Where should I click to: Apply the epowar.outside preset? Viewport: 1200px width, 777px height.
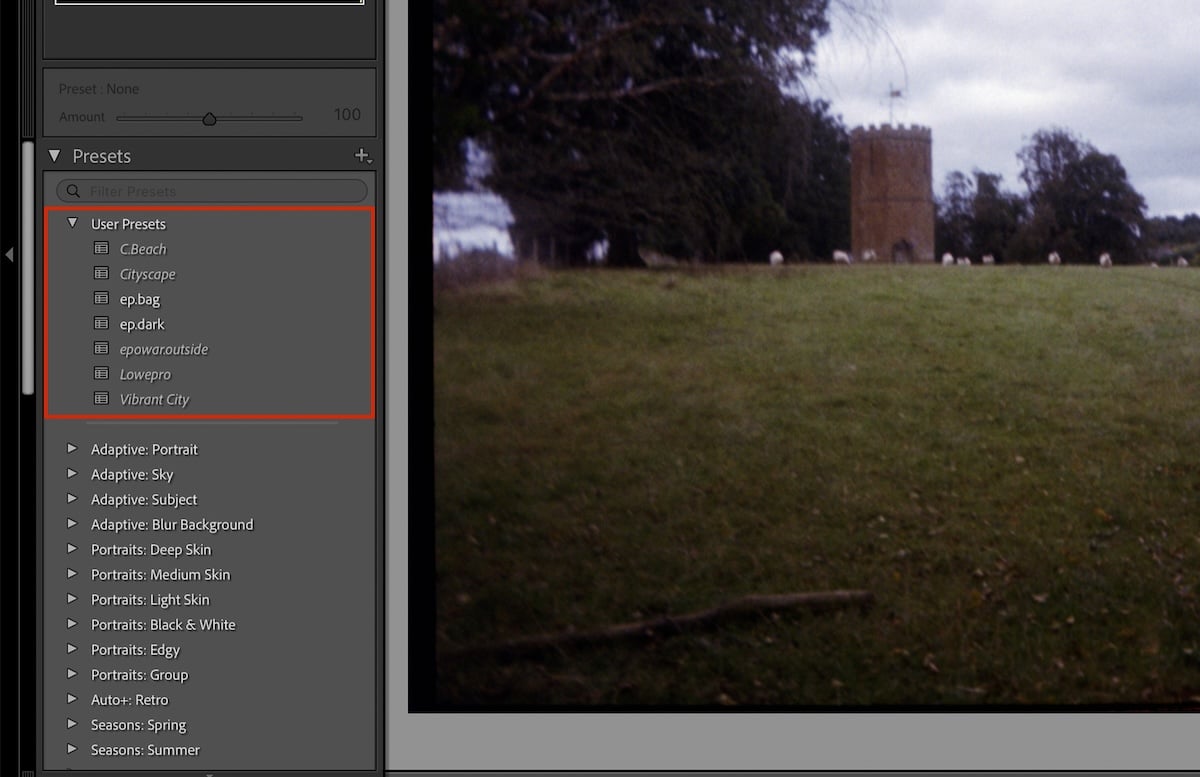tap(163, 348)
